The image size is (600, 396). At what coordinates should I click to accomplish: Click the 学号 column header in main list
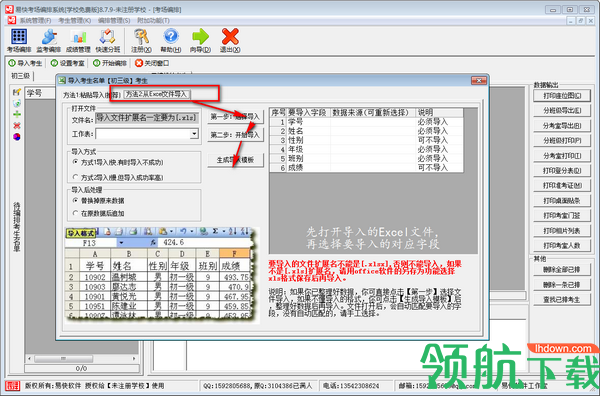tap(40, 93)
